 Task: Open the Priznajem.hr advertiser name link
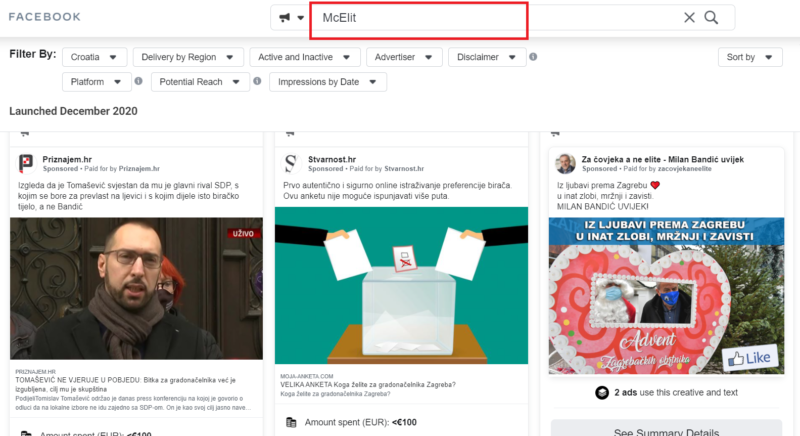coord(67,160)
